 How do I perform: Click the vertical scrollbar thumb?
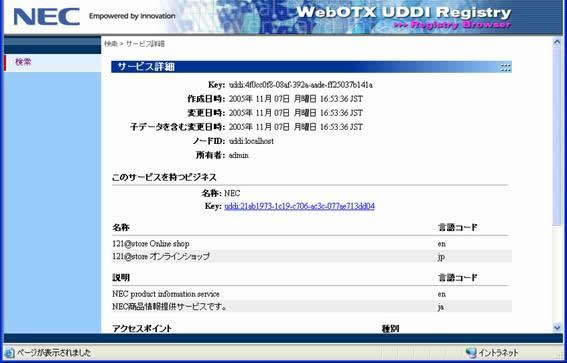click(x=557, y=136)
